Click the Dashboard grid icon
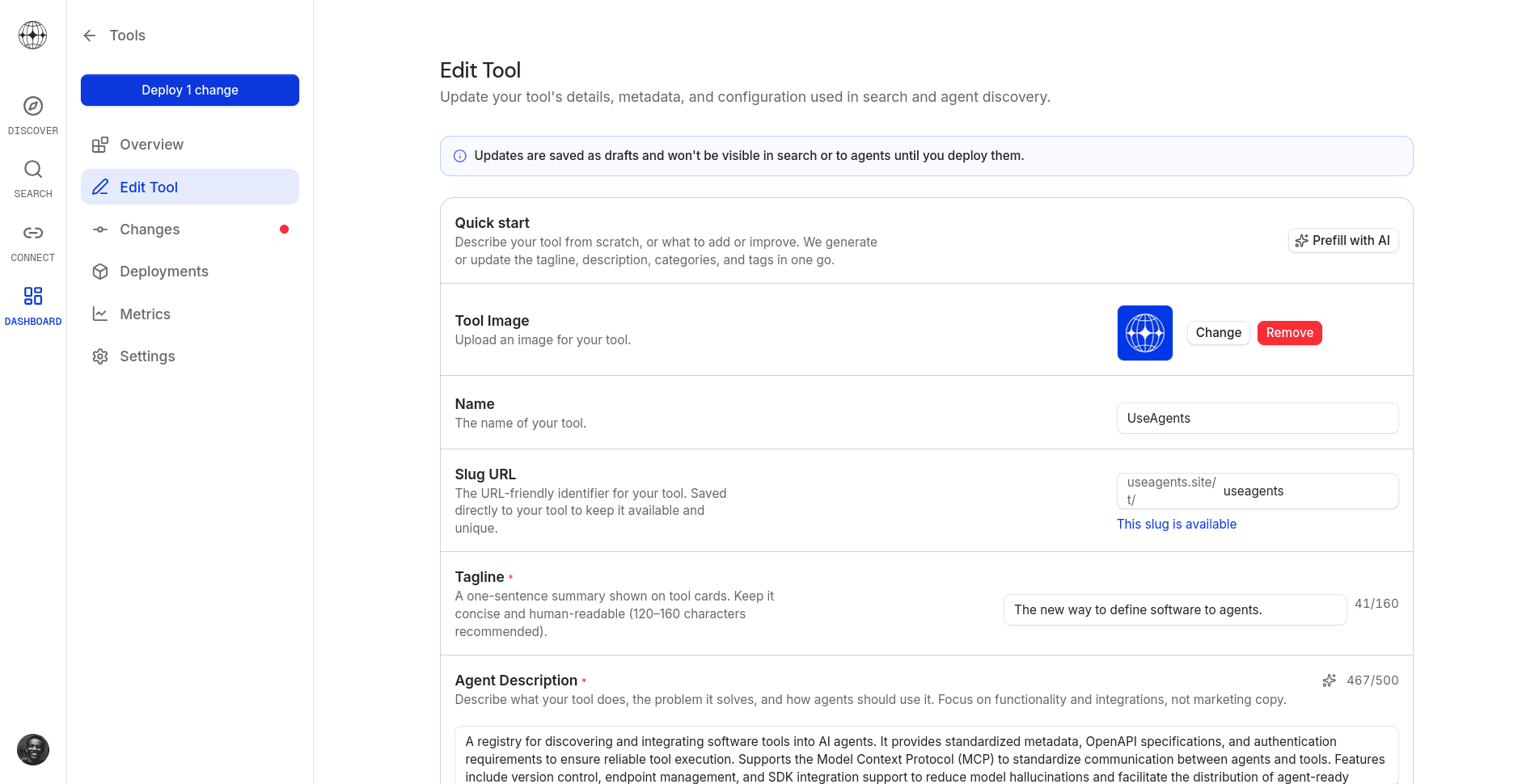 coord(32,296)
